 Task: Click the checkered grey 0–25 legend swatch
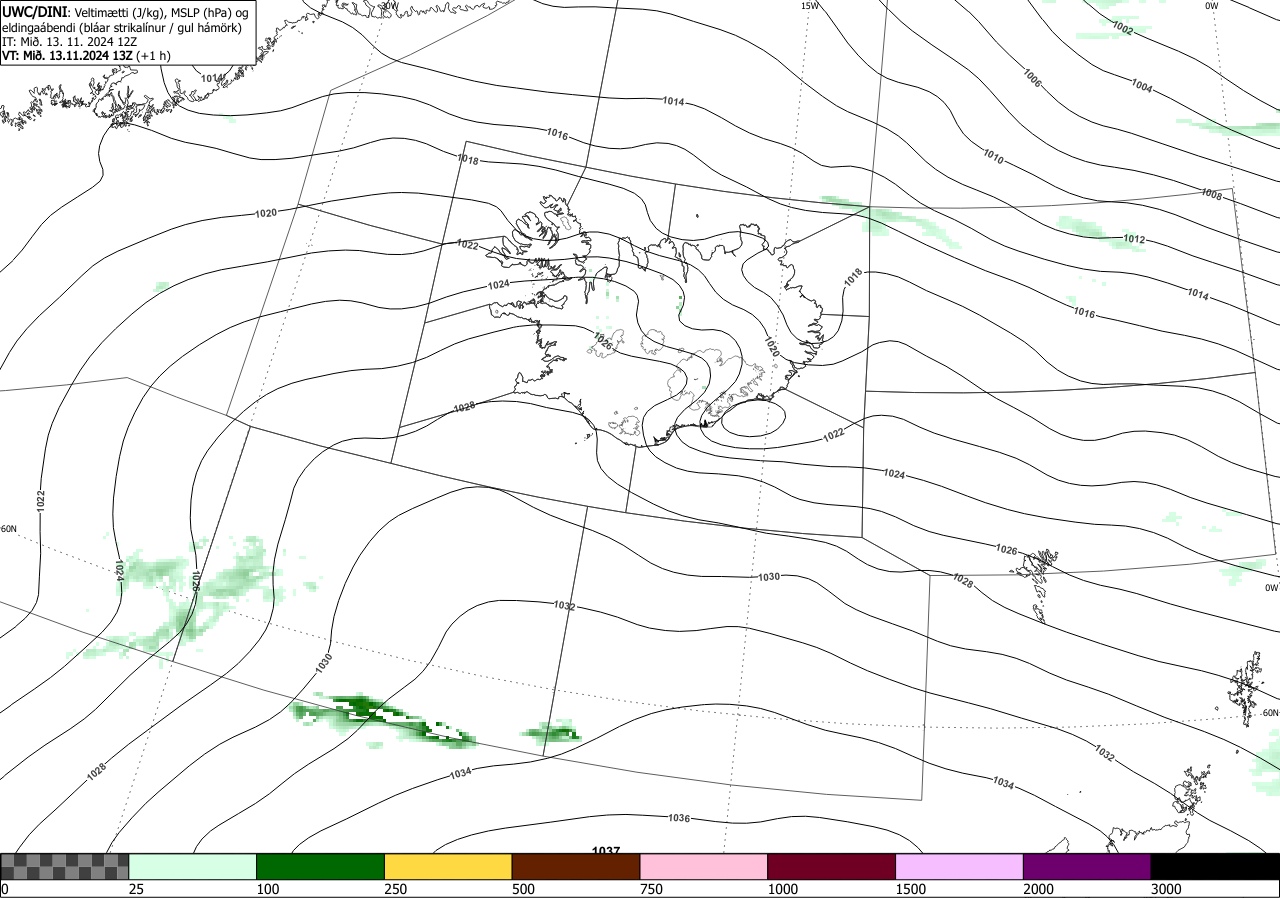65,866
